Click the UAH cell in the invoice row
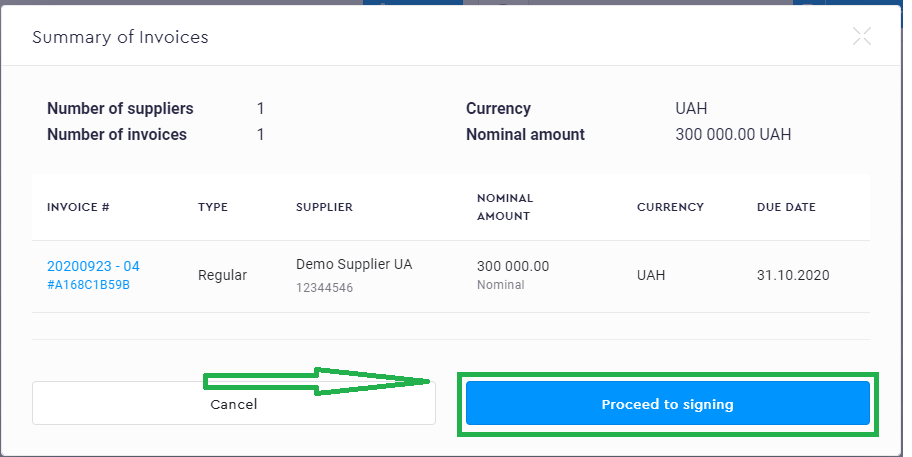 651,275
